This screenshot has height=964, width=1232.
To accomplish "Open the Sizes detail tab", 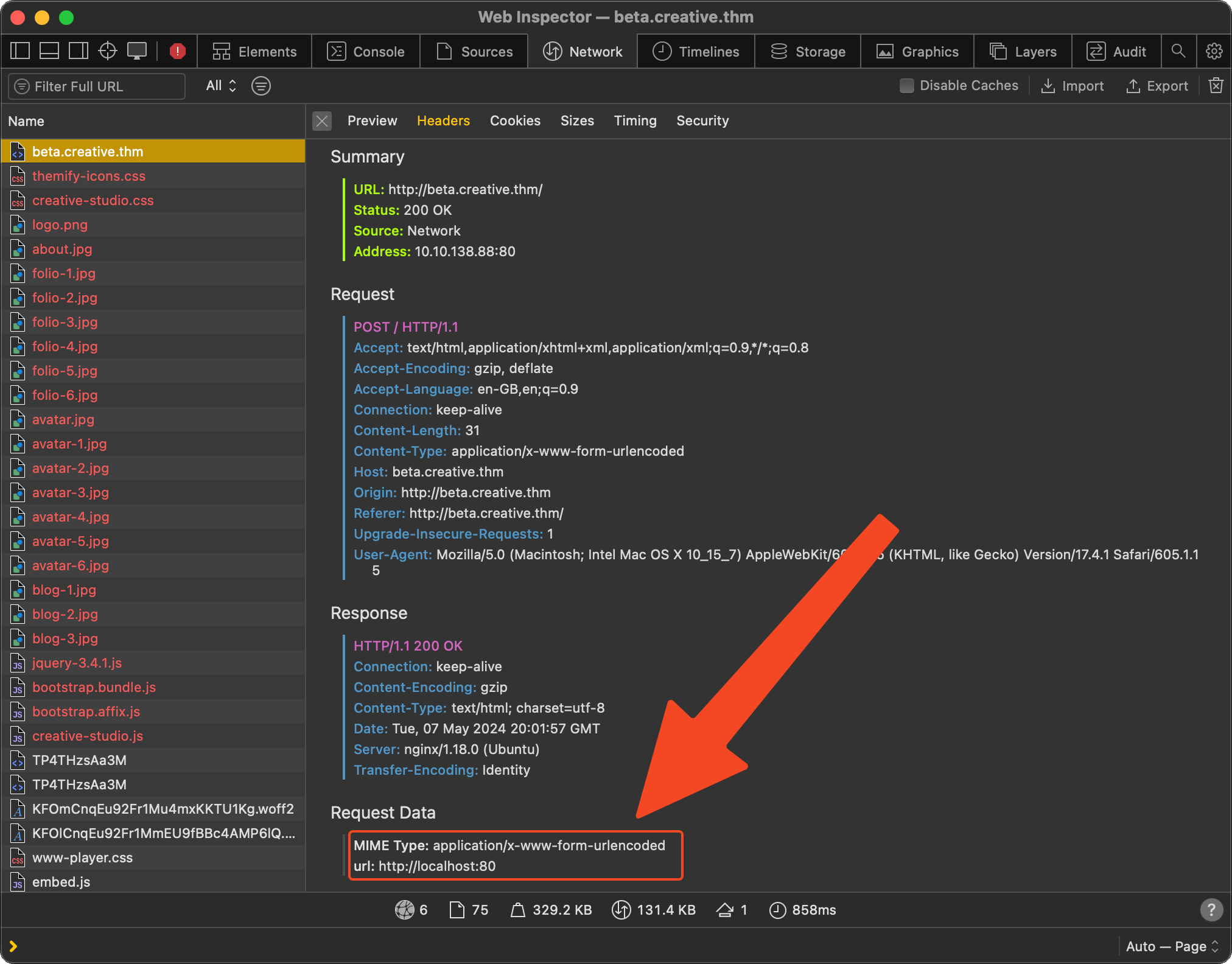I will (x=577, y=120).
